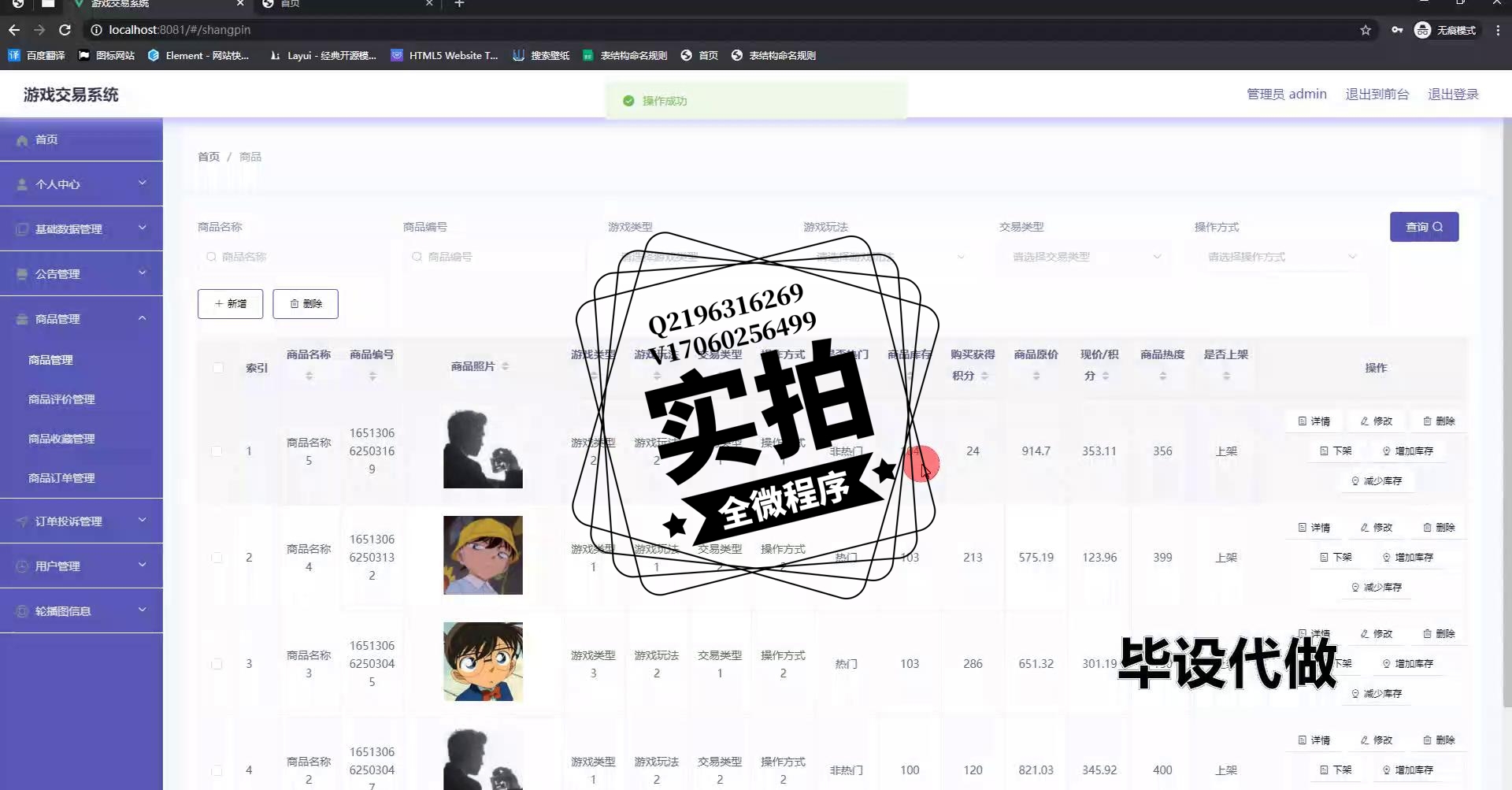Viewport: 1512px width, 790px height.
Task: Toggle the select-all checkbox in the table header
Action: click(x=218, y=368)
